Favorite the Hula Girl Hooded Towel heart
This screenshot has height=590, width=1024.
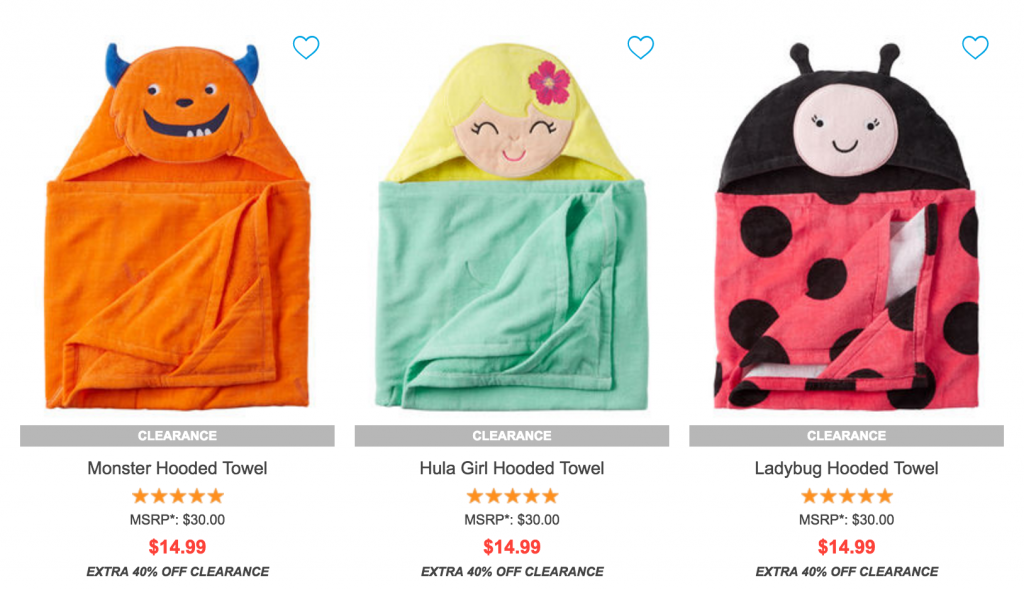click(641, 48)
